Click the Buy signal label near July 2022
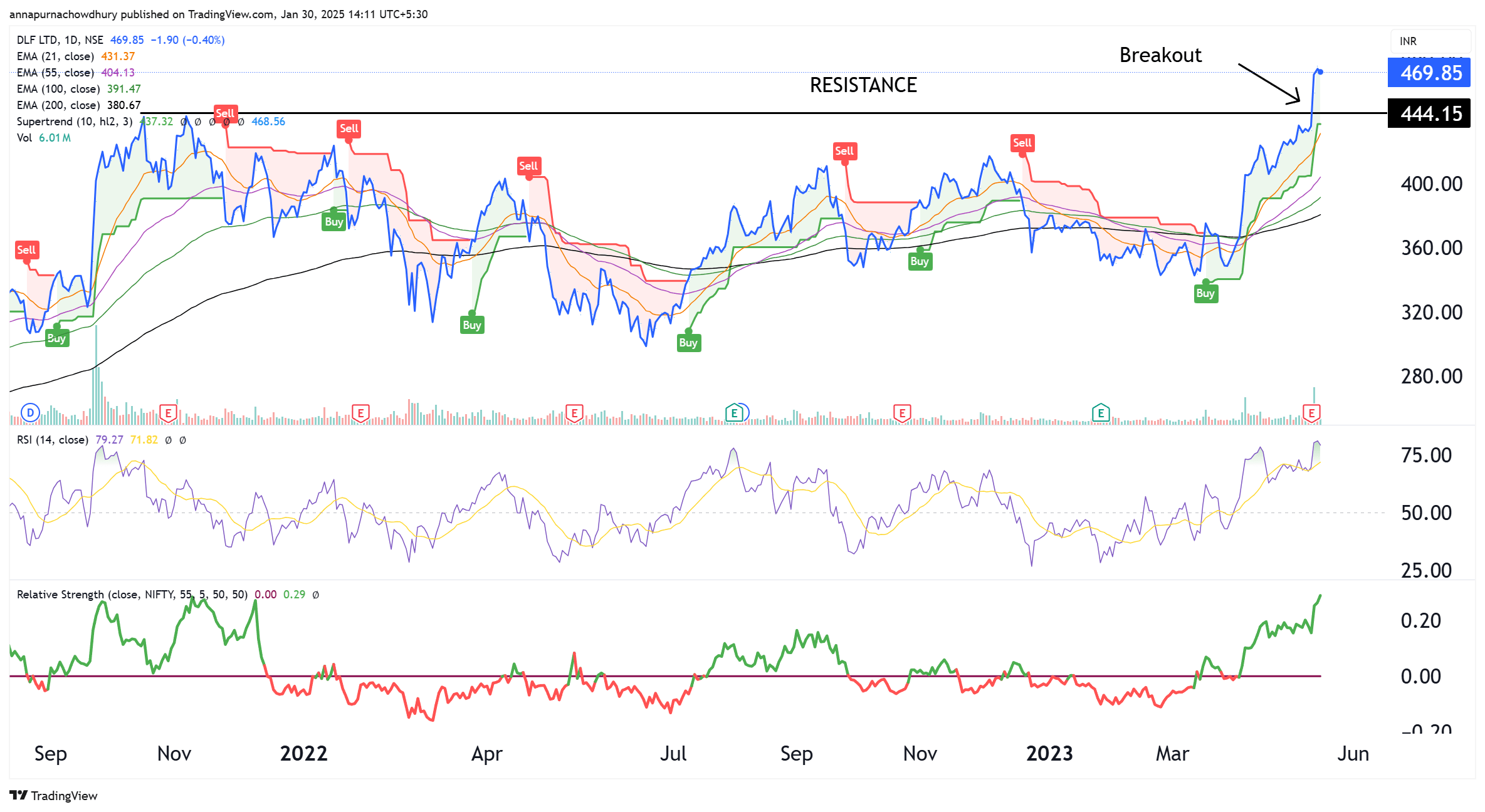The image size is (1485, 812). [688, 343]
